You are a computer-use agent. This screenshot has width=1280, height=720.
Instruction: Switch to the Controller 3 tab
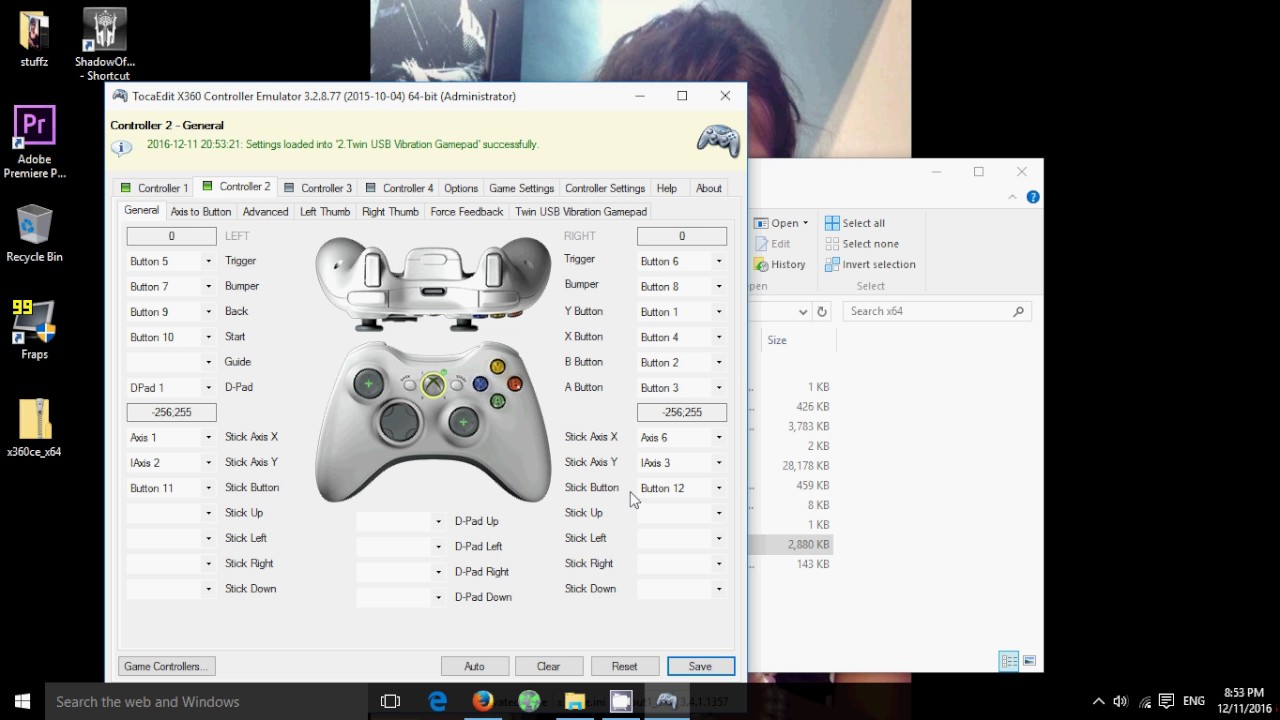(317, 188)
